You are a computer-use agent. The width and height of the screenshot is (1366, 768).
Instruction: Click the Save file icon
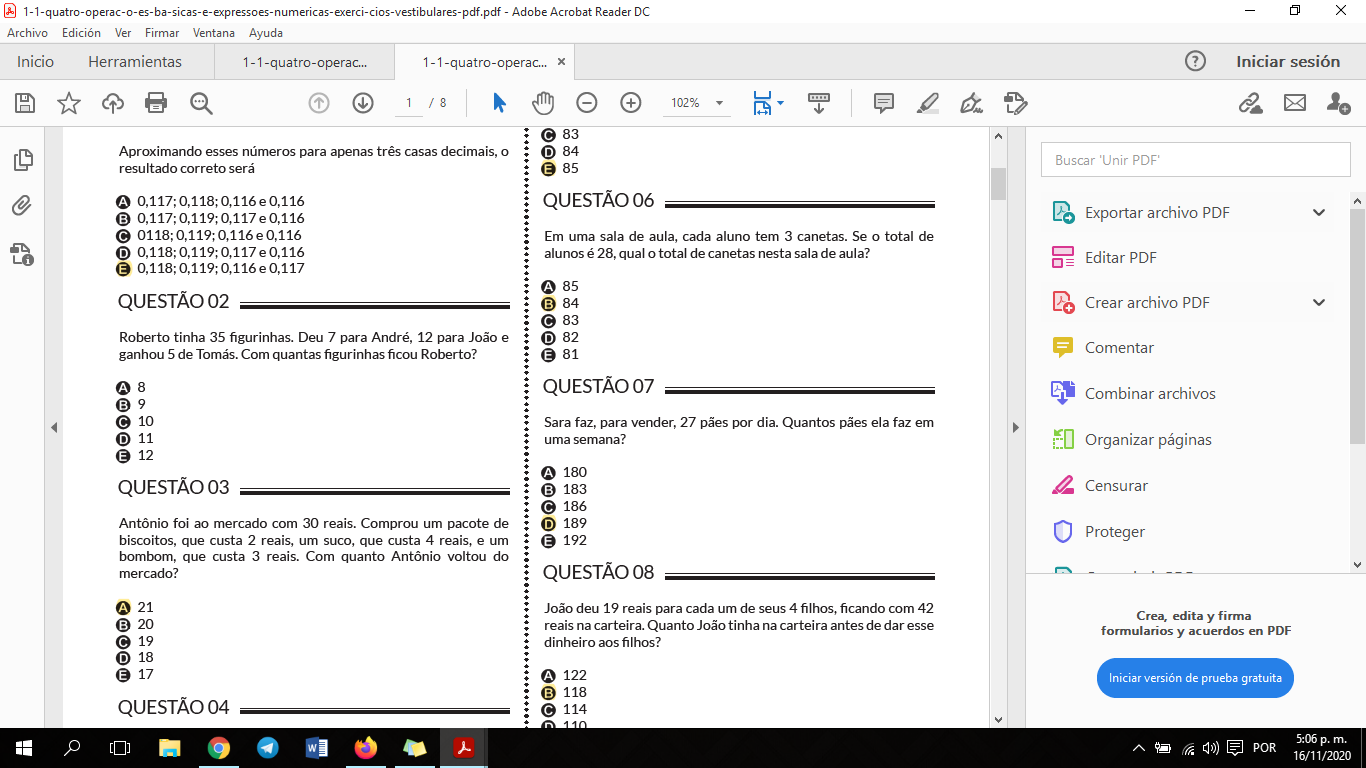pyautogui.click(x=25, y=103)
